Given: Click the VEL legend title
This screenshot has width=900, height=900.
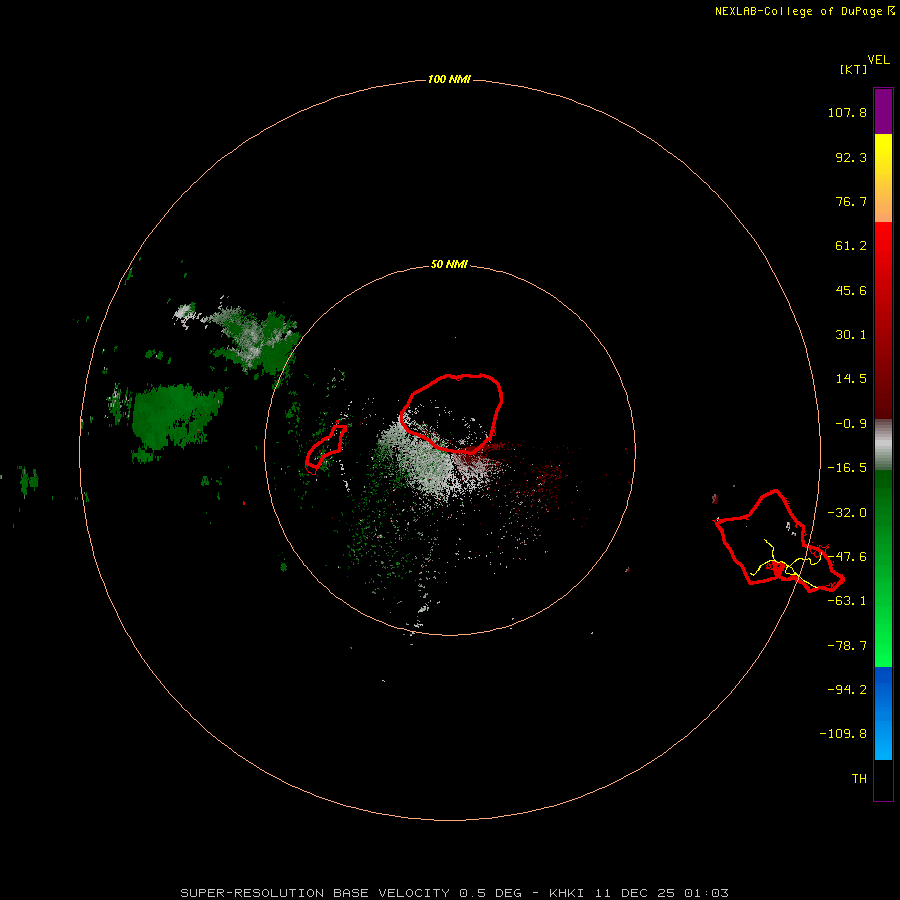Looking at the screenshot, I should click(x=879, y=60).
